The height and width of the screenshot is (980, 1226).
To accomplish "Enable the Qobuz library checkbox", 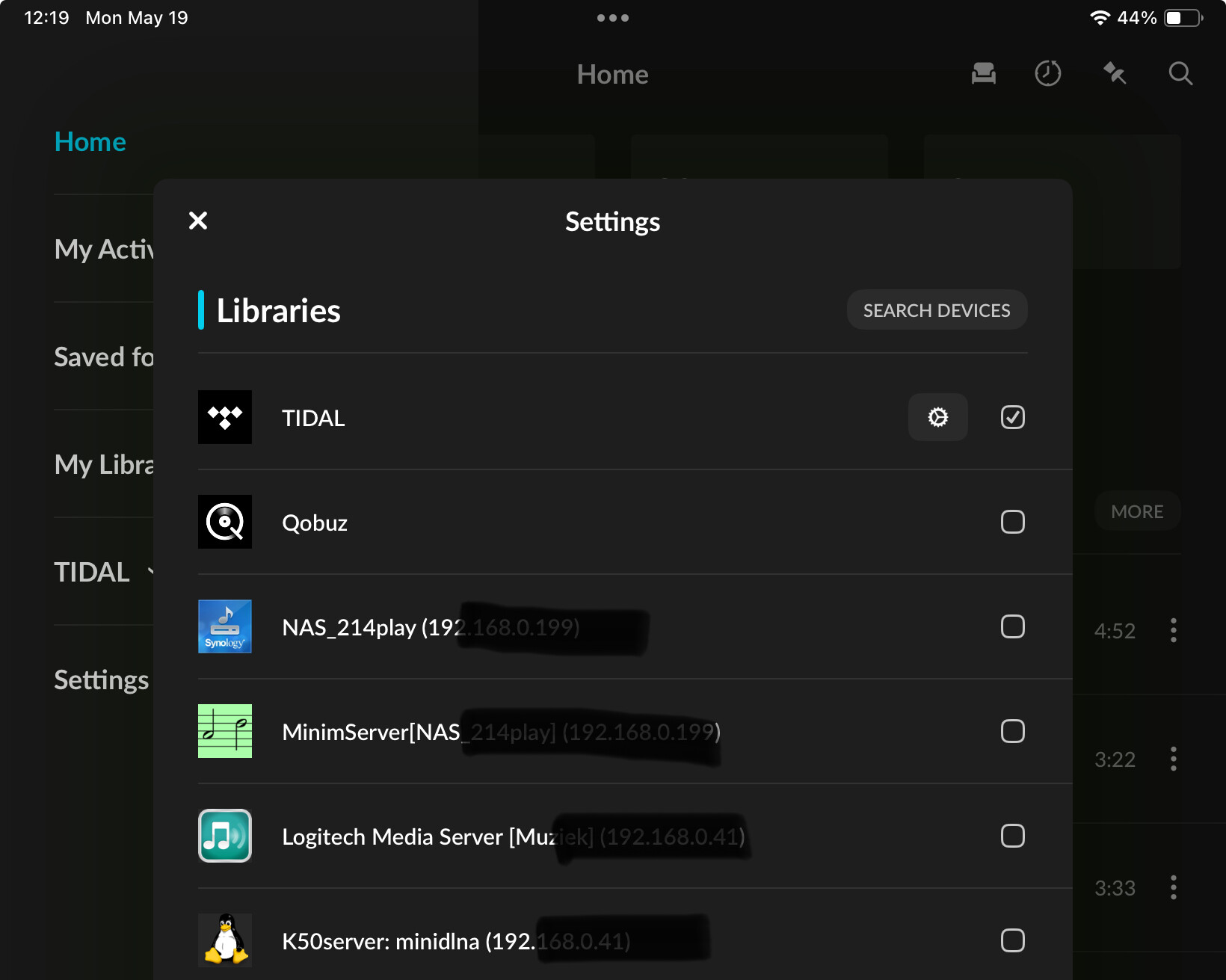I will [1013, 522].
